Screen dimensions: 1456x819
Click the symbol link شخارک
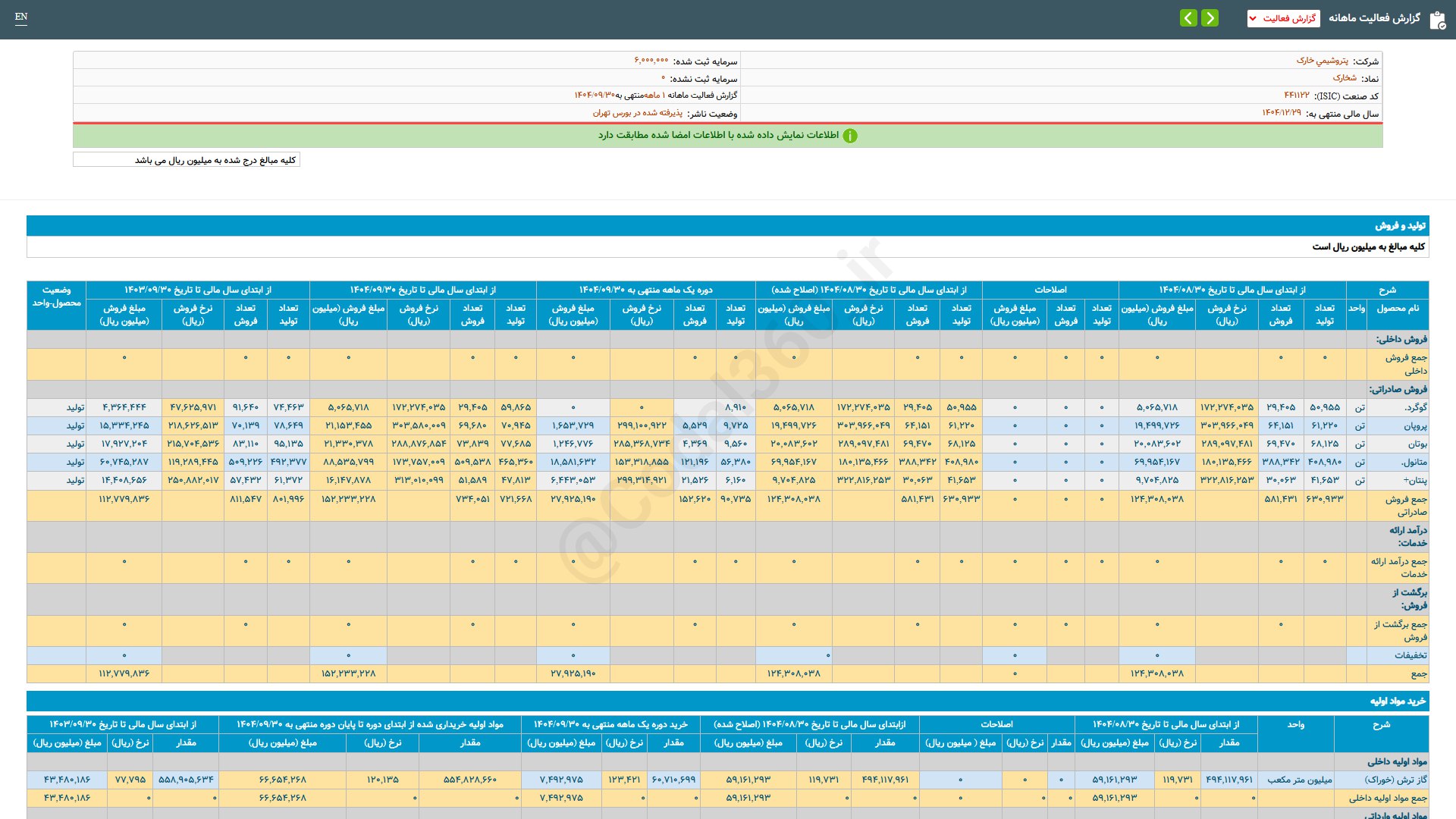click(x=1345, y=78)
